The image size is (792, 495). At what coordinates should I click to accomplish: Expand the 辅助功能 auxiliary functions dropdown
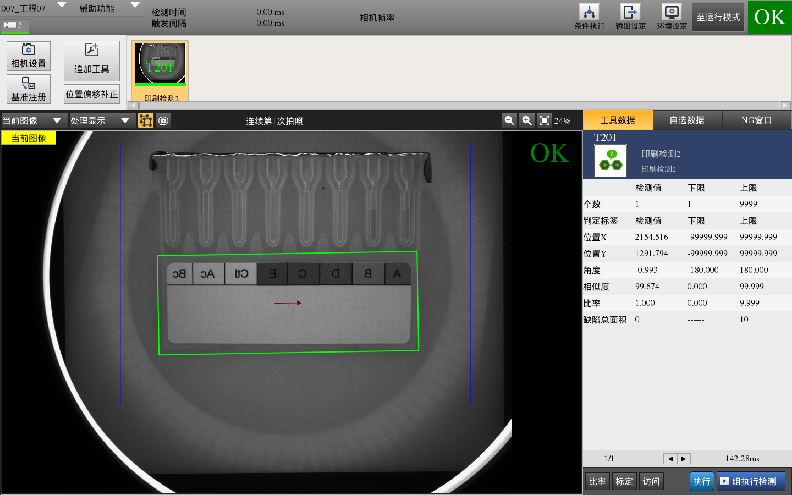tap(135, 5)
